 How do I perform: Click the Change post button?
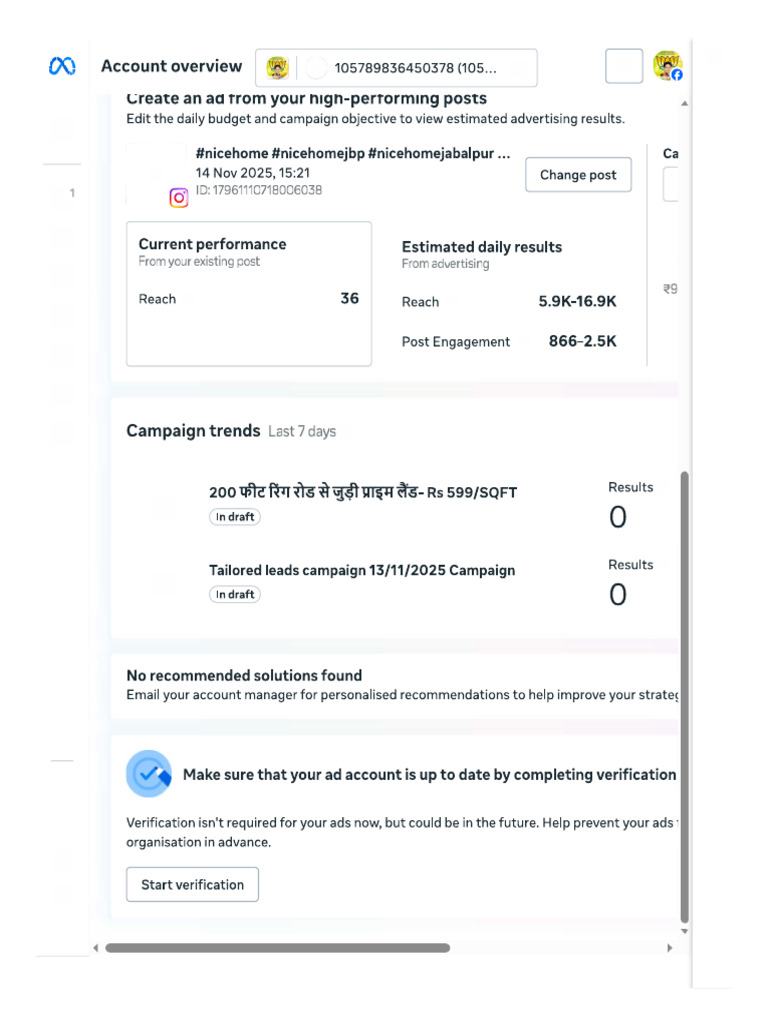[x=578, y=174]
